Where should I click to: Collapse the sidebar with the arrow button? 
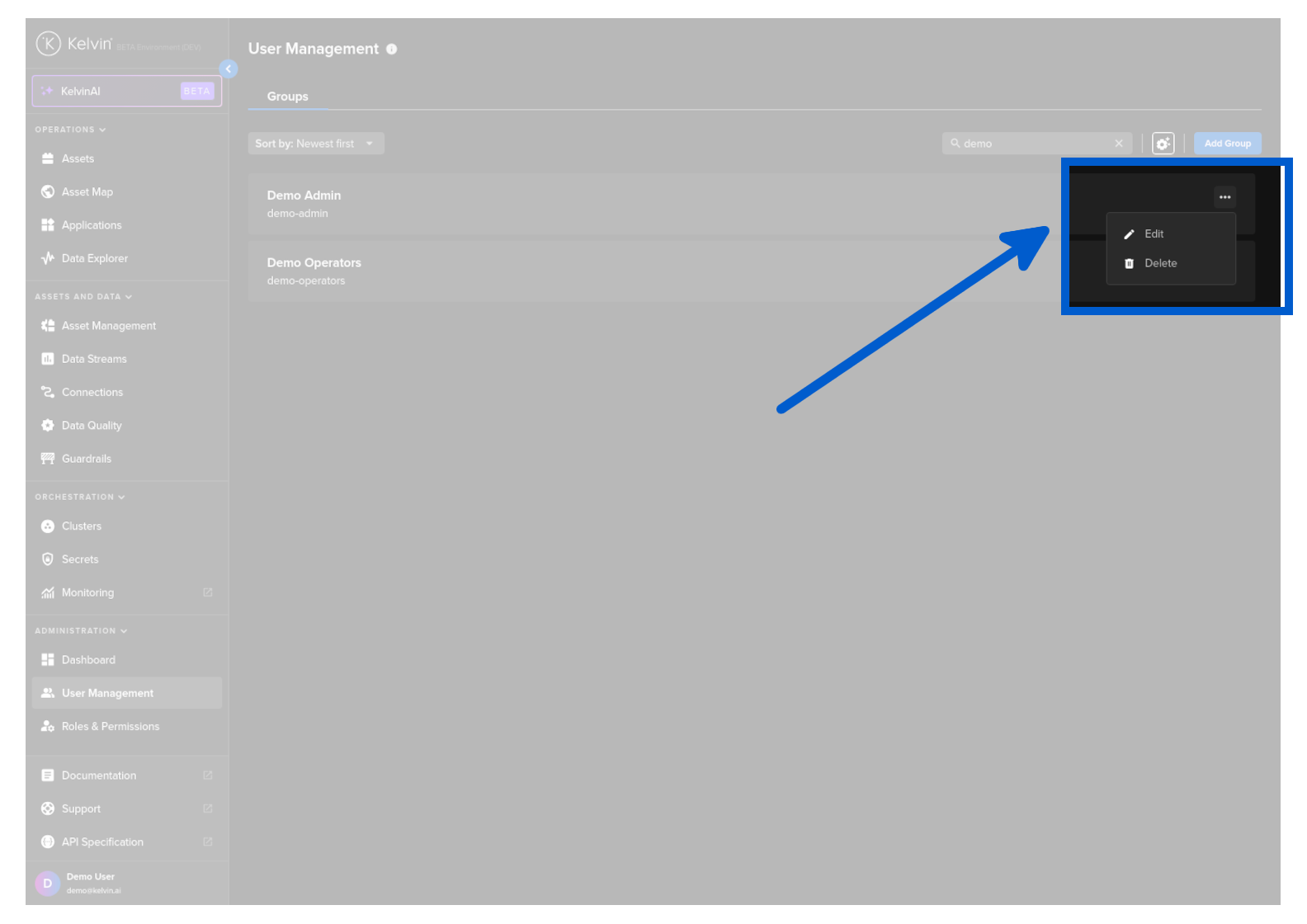(x=229, y=69)
